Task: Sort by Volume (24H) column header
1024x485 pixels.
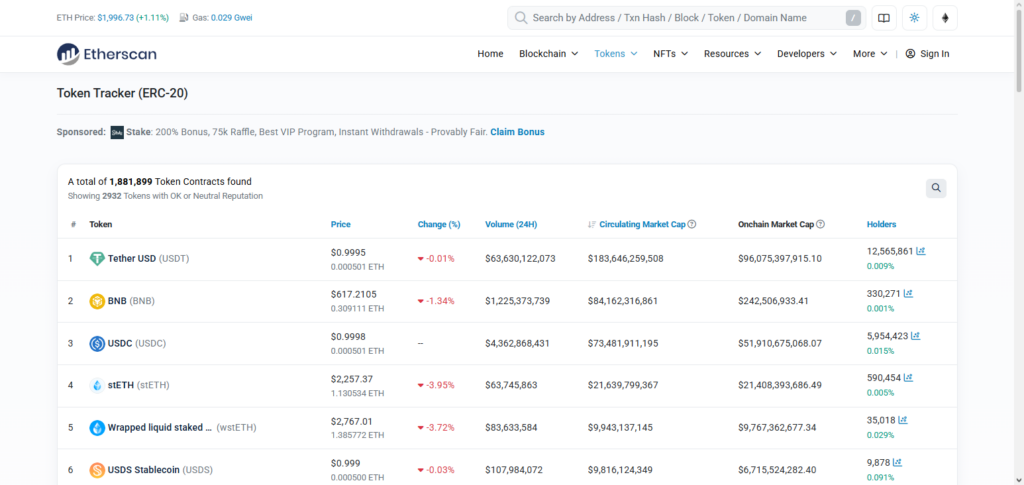Action: click(511, 224)
